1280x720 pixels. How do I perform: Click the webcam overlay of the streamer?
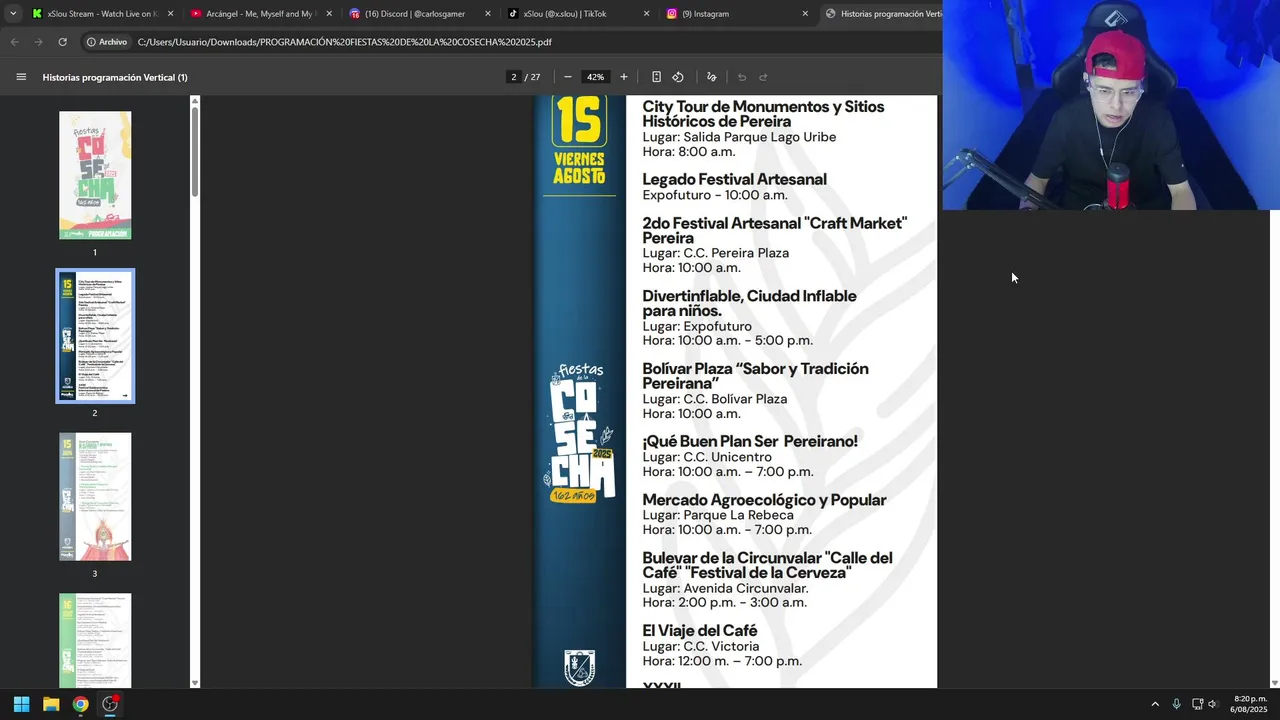click(x=1111, y=105)
